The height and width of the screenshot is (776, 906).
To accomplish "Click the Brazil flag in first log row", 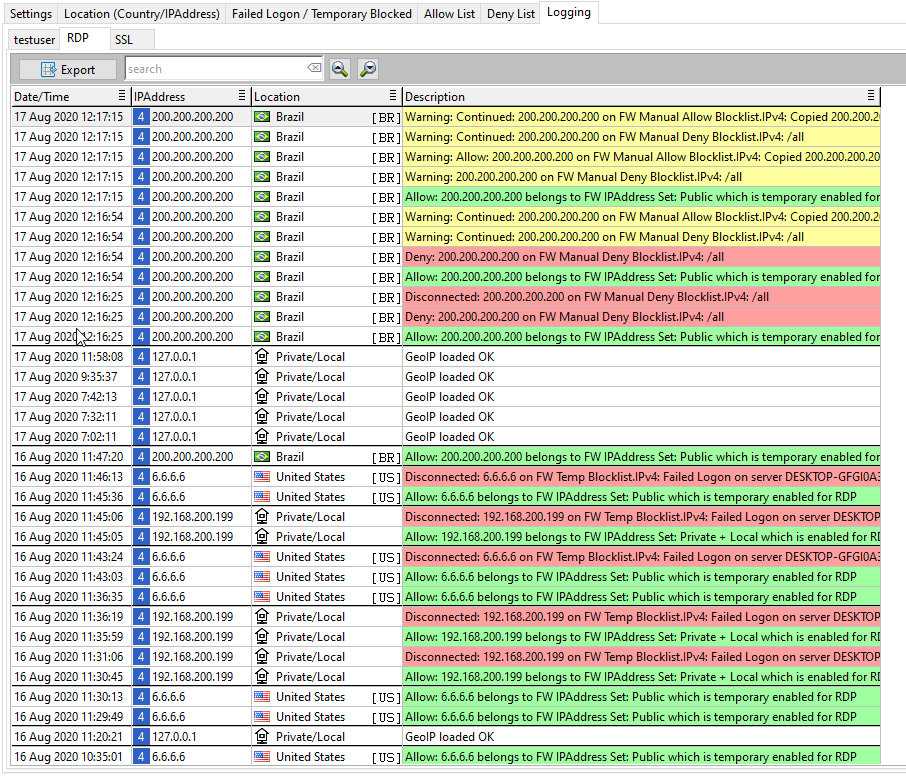I will coord(262,117).
